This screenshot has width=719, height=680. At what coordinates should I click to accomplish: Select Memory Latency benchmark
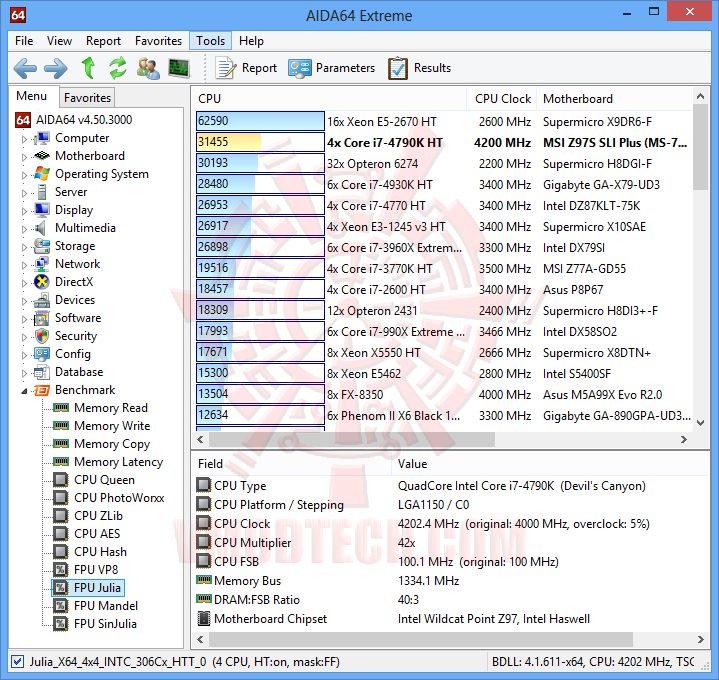click(118, 462)
